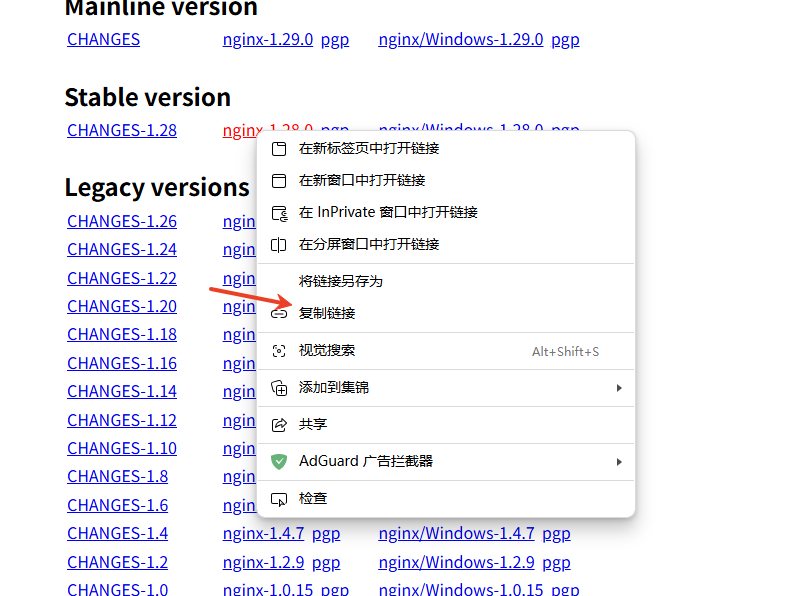The image size is (794, 596).
Task: Open the nginx-1.2.9 download link
Action: coord(263,562)
